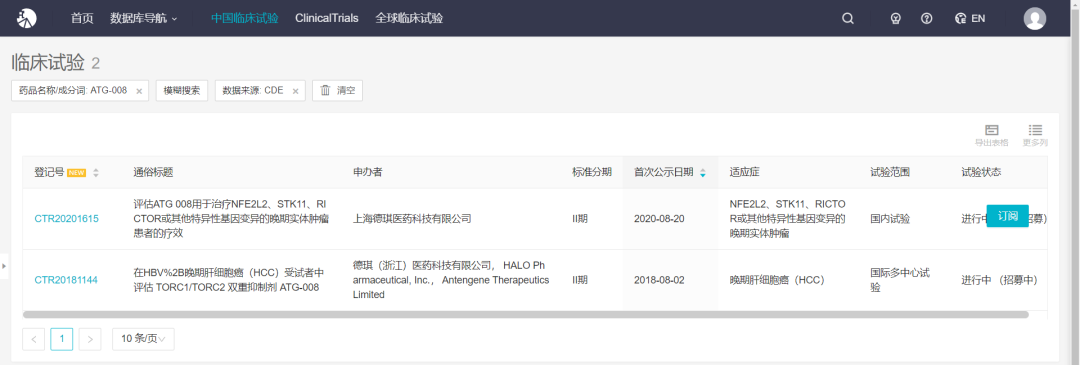The height and width of the screenshot is (365, 1080).
Task: Open trial CTR20181144 link
Action: tap(67, 280)
